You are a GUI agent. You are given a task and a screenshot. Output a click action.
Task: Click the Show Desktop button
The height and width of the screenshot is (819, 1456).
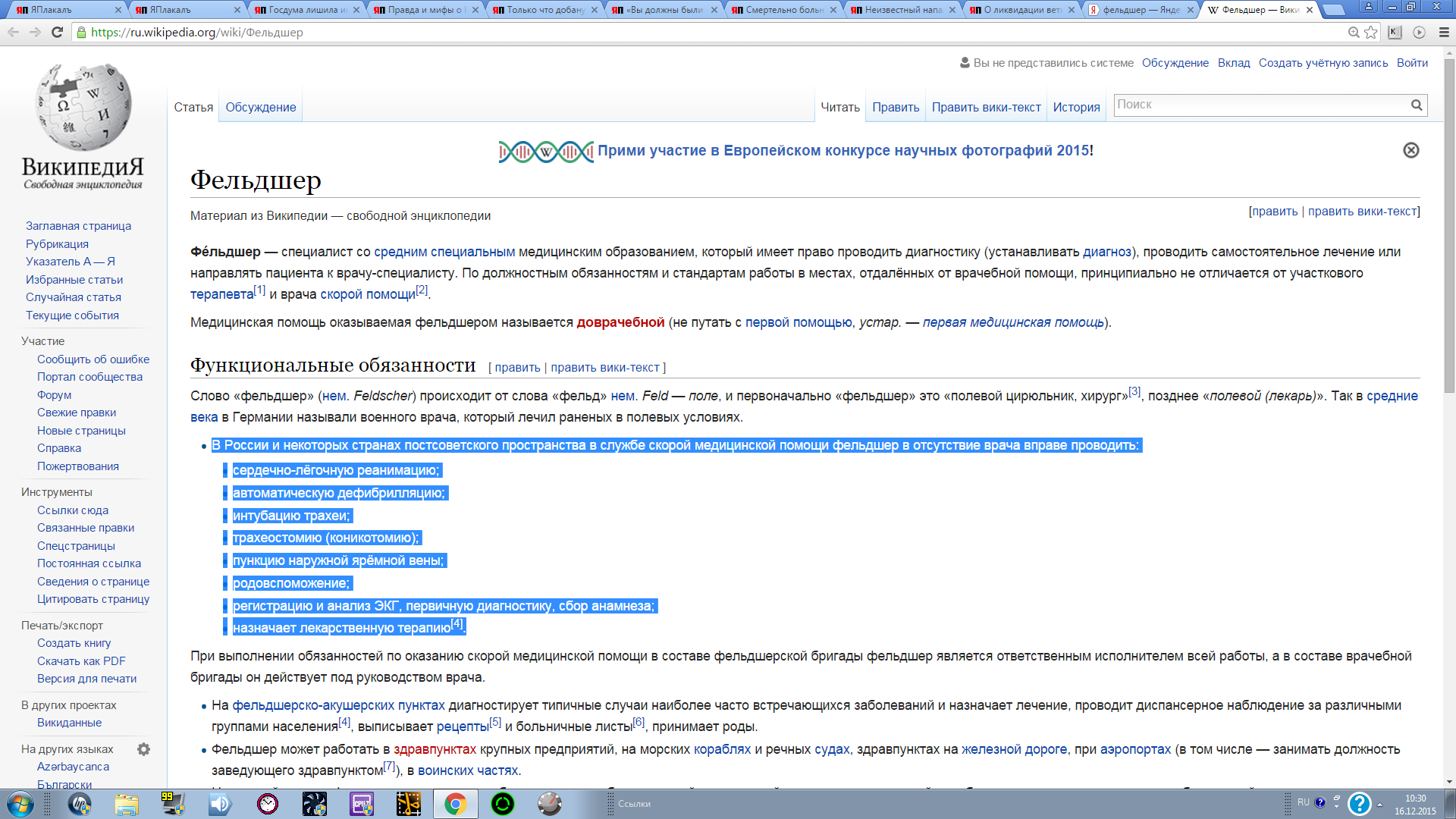coord(1451,804)
